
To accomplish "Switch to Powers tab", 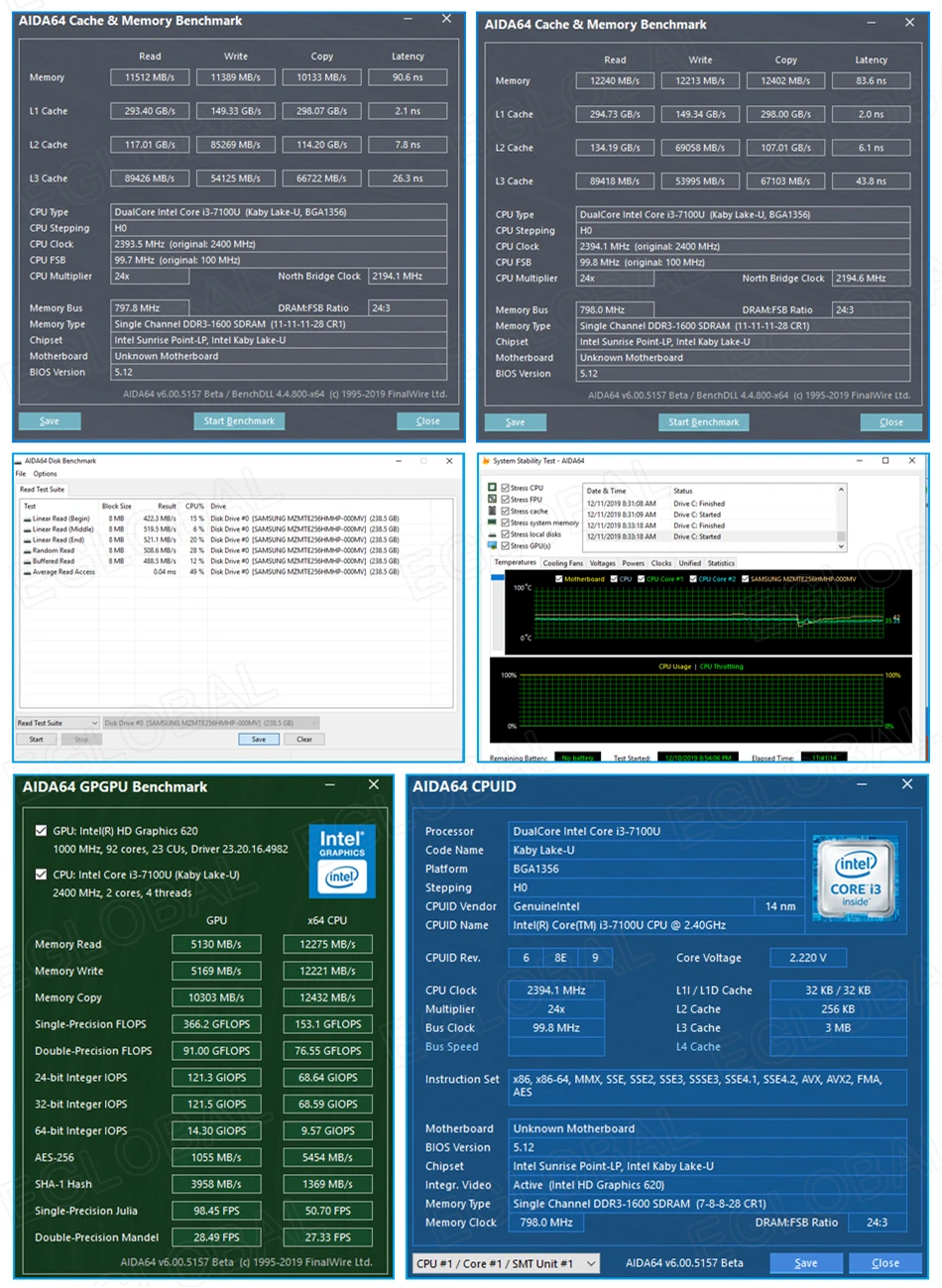I will click(634, 563).
